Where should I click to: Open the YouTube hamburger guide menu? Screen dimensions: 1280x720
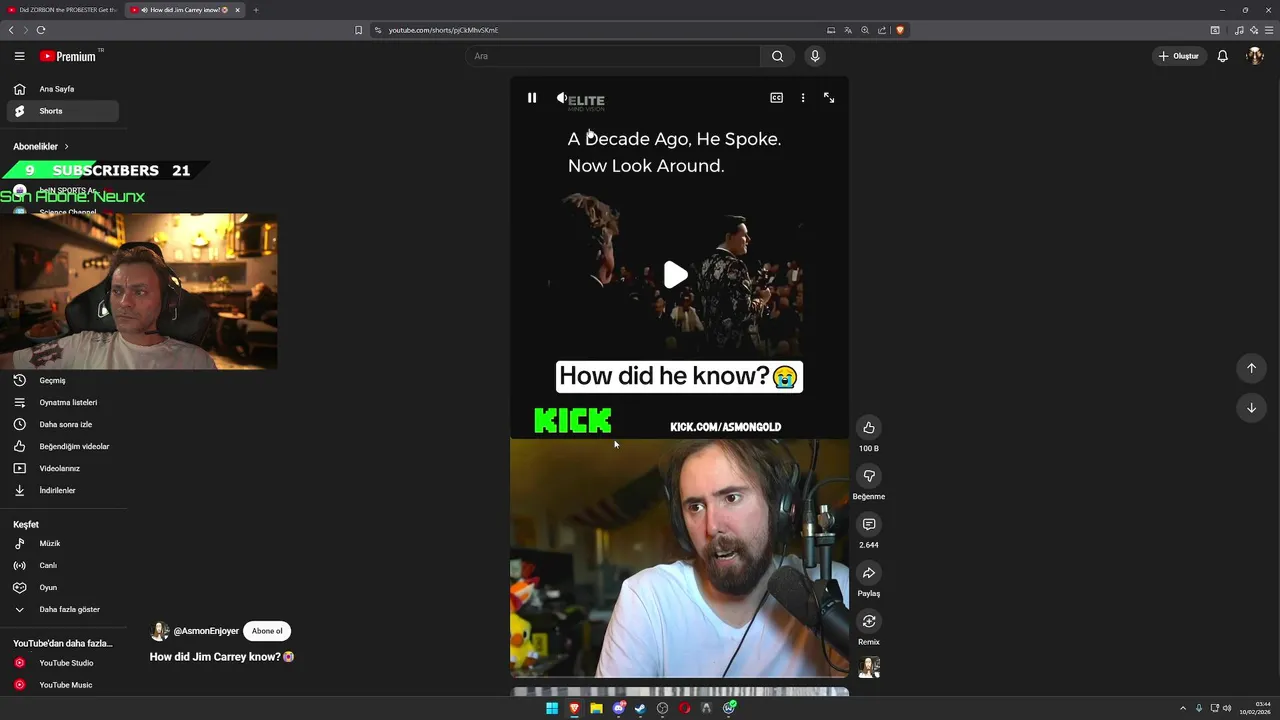click(x=19, y=56)
